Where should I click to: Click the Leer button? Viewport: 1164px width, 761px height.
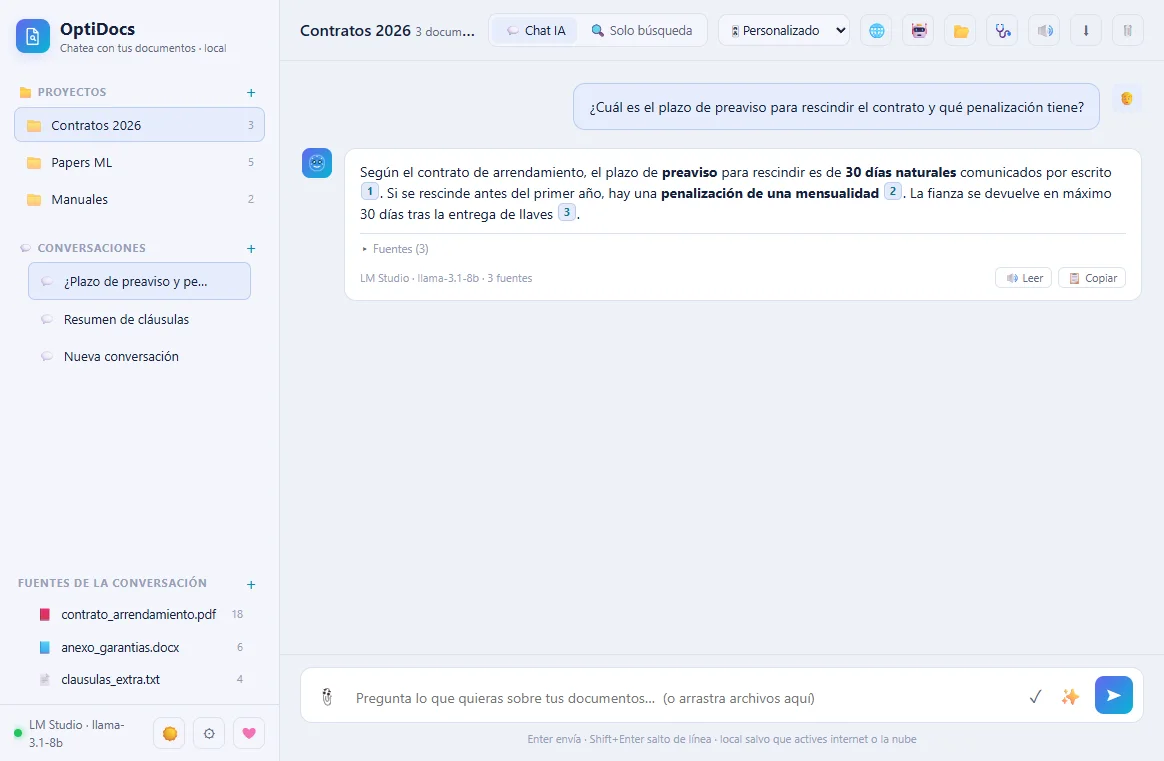click(1024, 278)
